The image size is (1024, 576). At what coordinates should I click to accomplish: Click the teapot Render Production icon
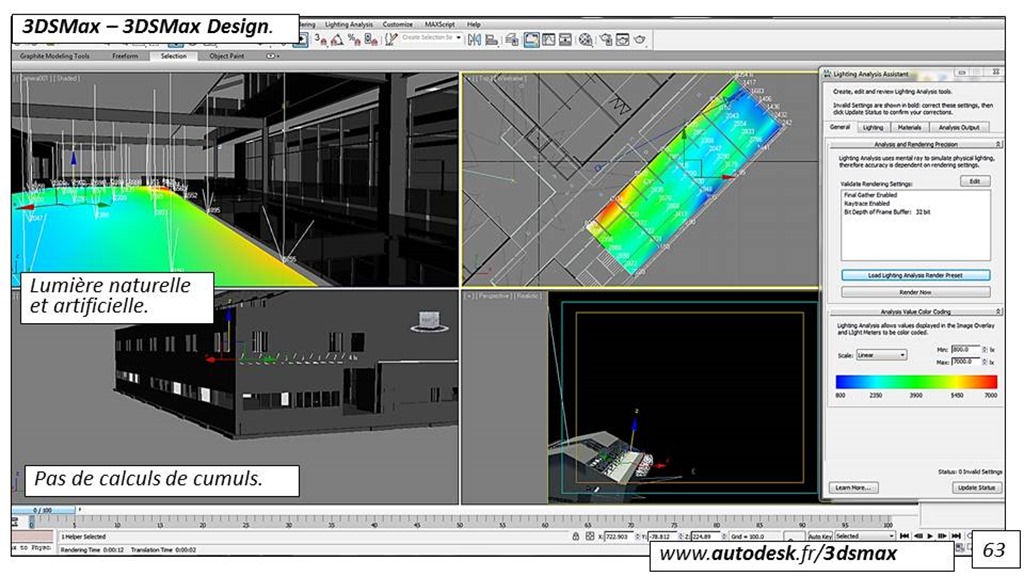pos(639,39)
